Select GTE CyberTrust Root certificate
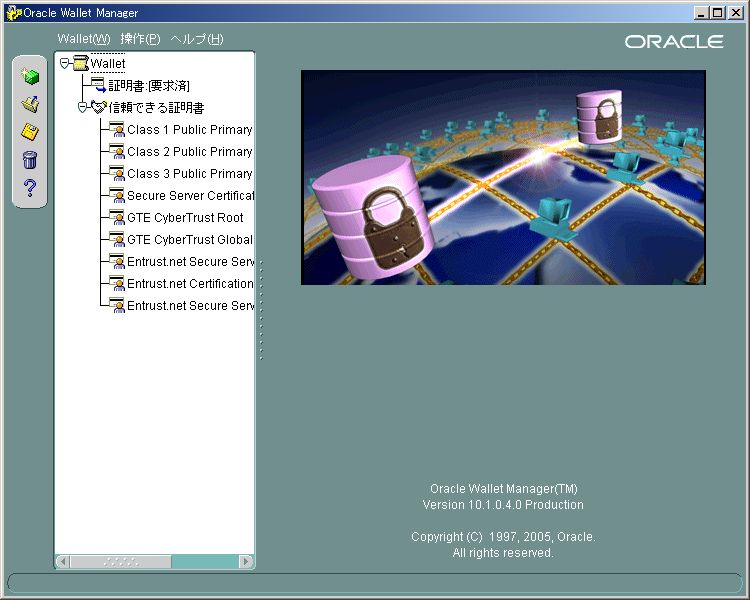 [185, 218]
